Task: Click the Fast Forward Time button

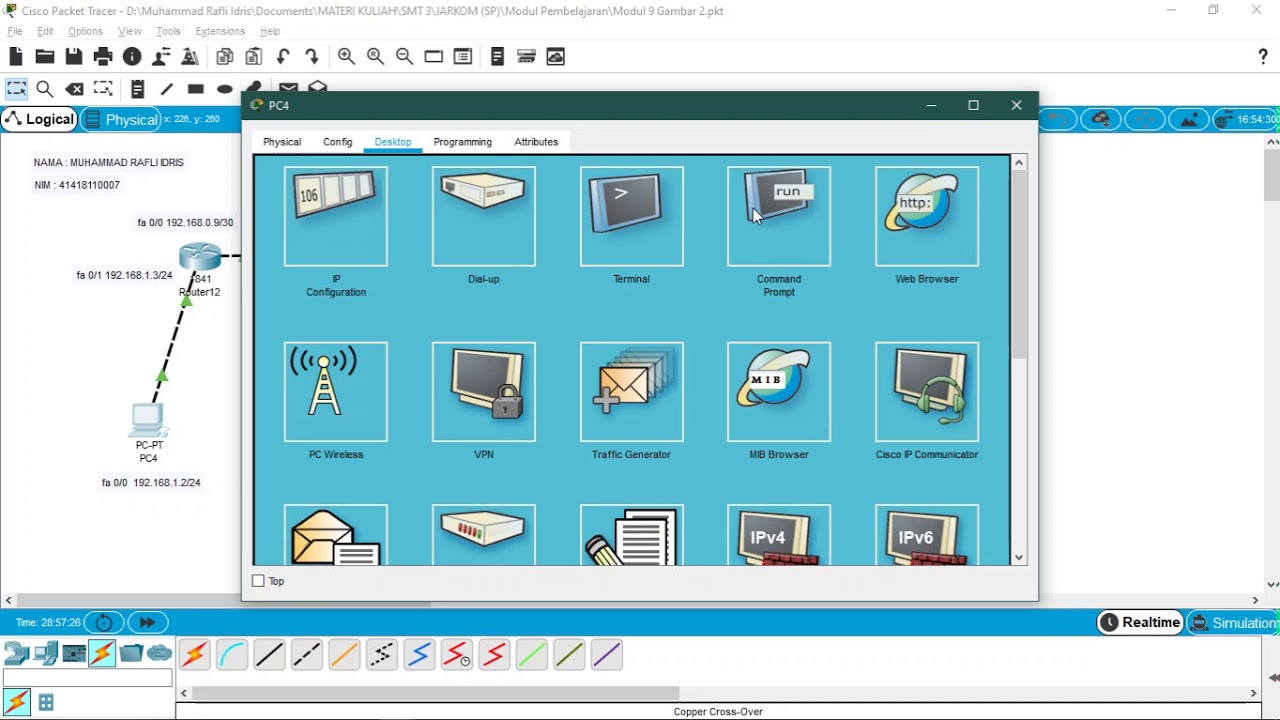Action: click(147, 622)
